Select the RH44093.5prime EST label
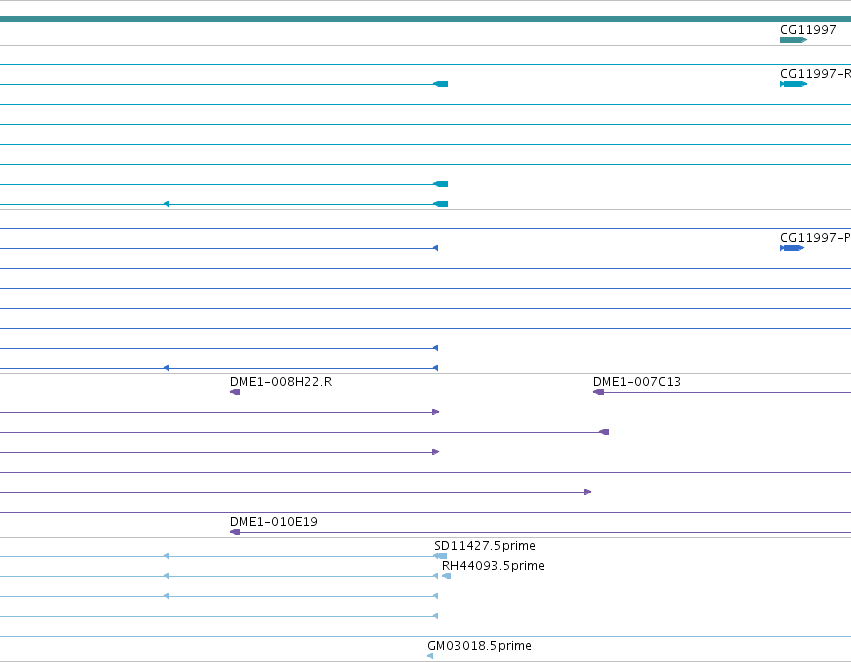Image resolution: width=851 pixels, height=662 pixels. (493, 566)
